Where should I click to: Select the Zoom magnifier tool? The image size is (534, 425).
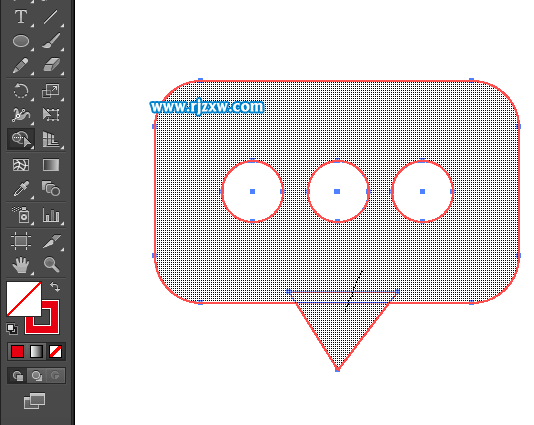click(51, 265)
